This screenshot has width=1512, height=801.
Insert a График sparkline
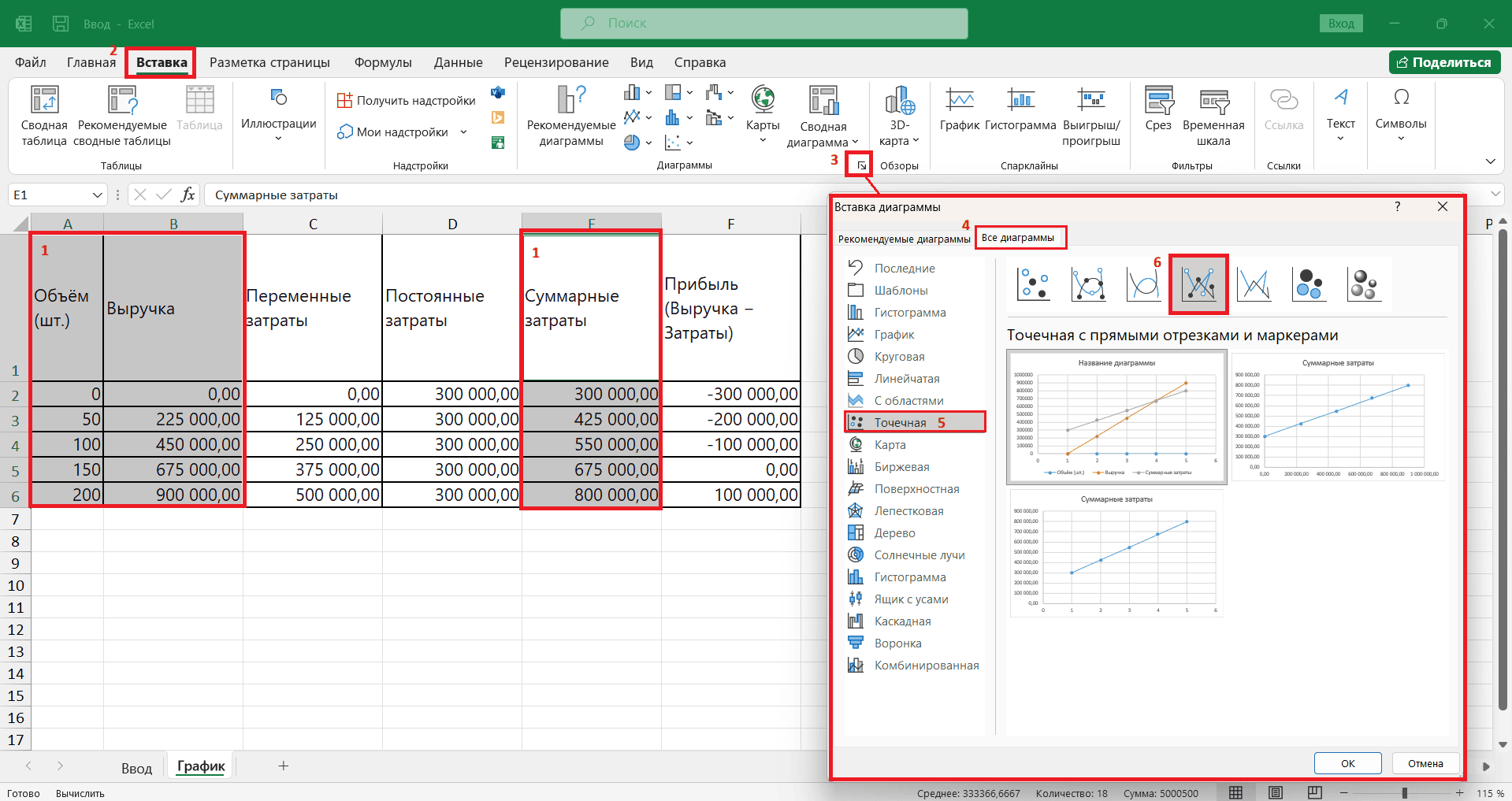point(960,108)
